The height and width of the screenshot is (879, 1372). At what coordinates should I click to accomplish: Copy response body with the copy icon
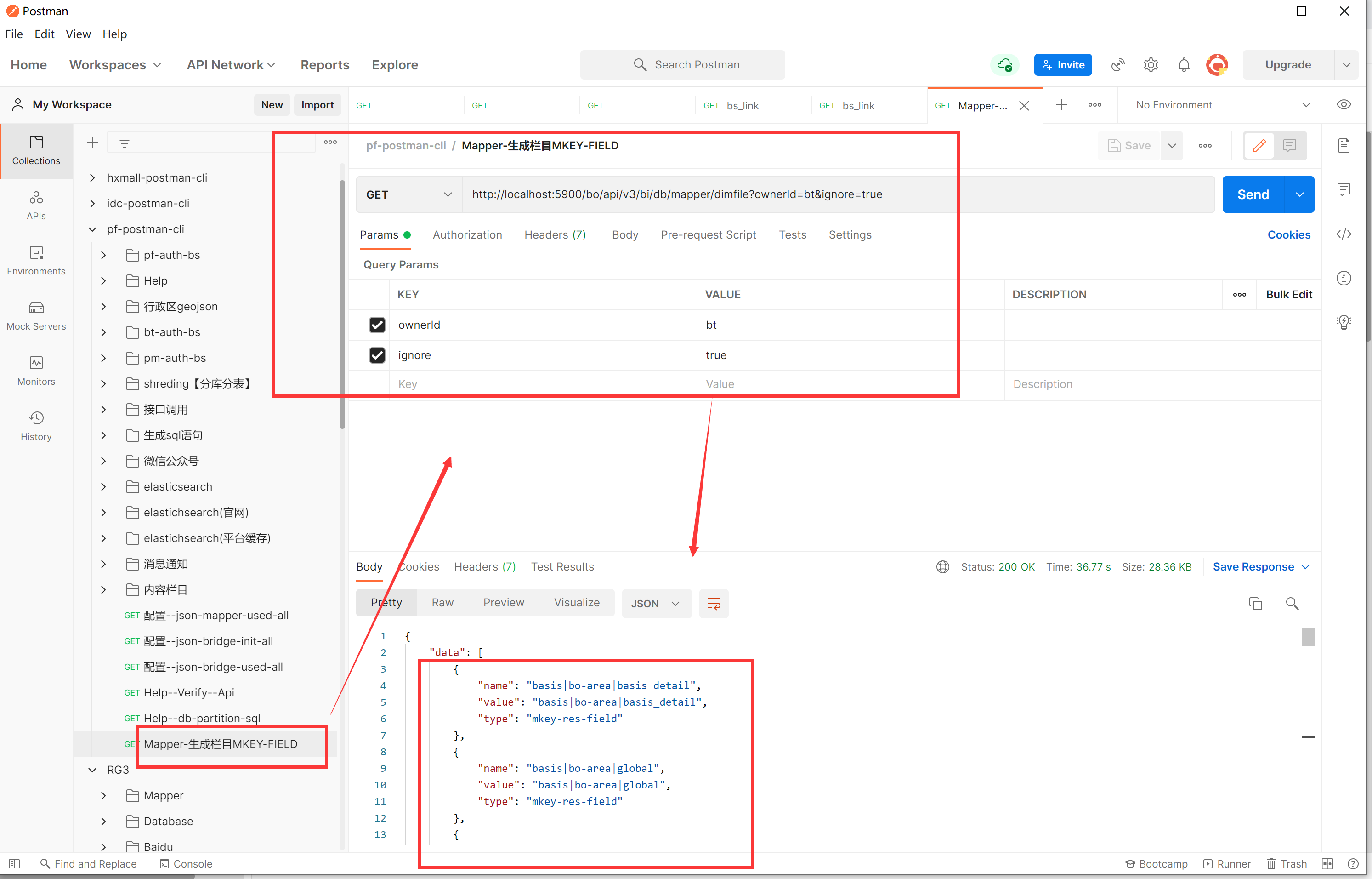pyautogui.click(x=1255, y=603)
